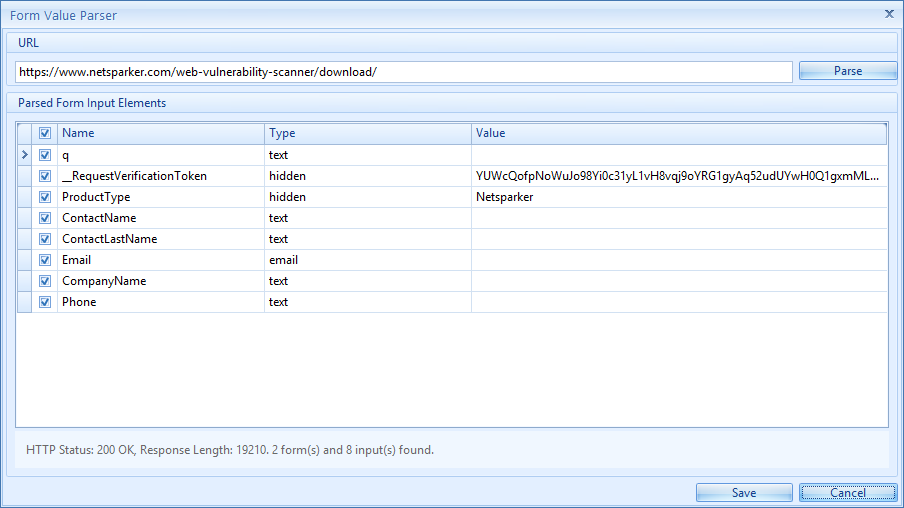
Task: Click the Value column header
Action: coord(678,133)
